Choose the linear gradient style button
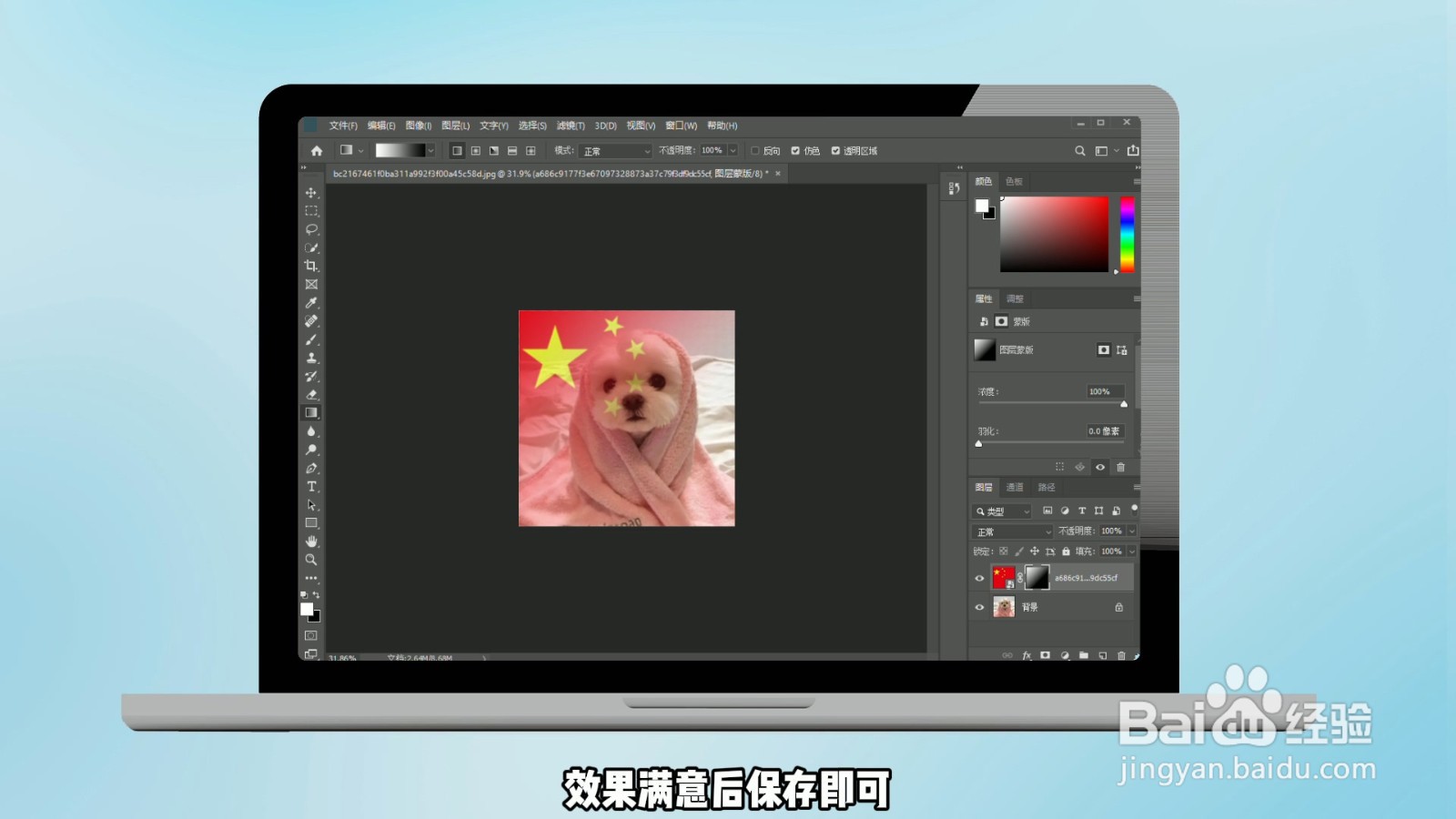Screen dimensions: 1456x819 point(457,151)
